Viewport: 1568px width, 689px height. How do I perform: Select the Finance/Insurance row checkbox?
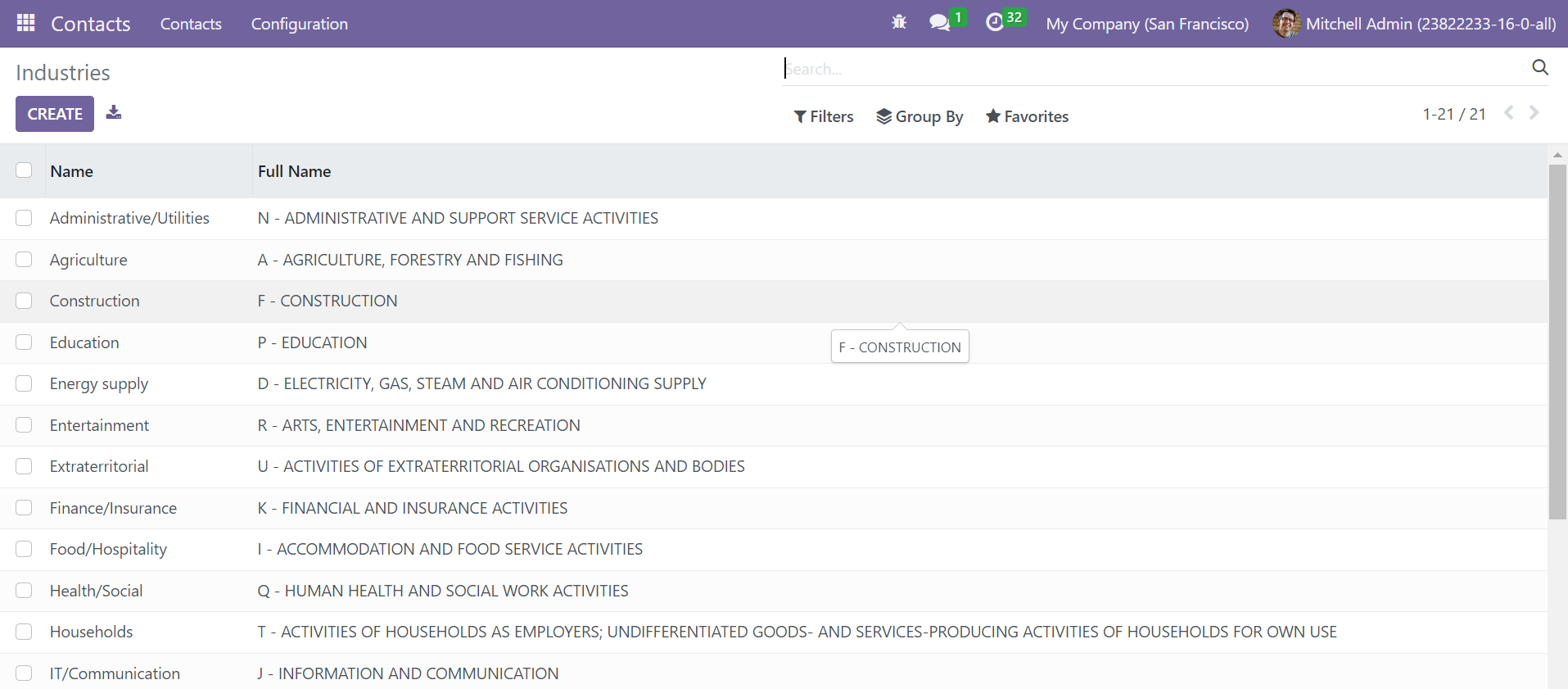click(24, 508)
